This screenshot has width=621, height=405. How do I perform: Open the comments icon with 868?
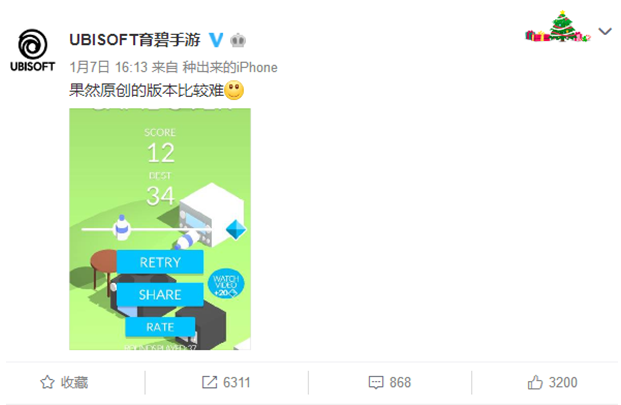point(390,382)
